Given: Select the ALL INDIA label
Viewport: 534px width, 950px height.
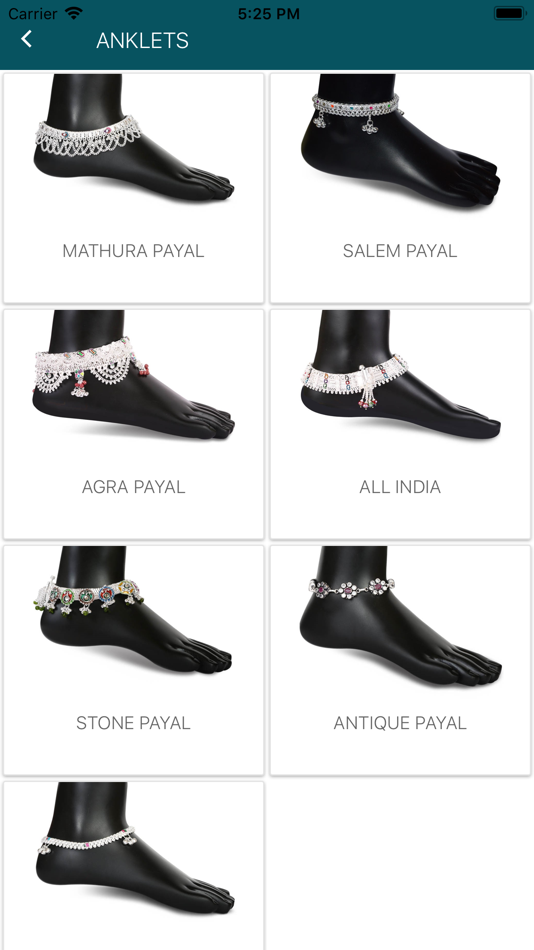Looking at the screenshot, I should click(400, 487).
